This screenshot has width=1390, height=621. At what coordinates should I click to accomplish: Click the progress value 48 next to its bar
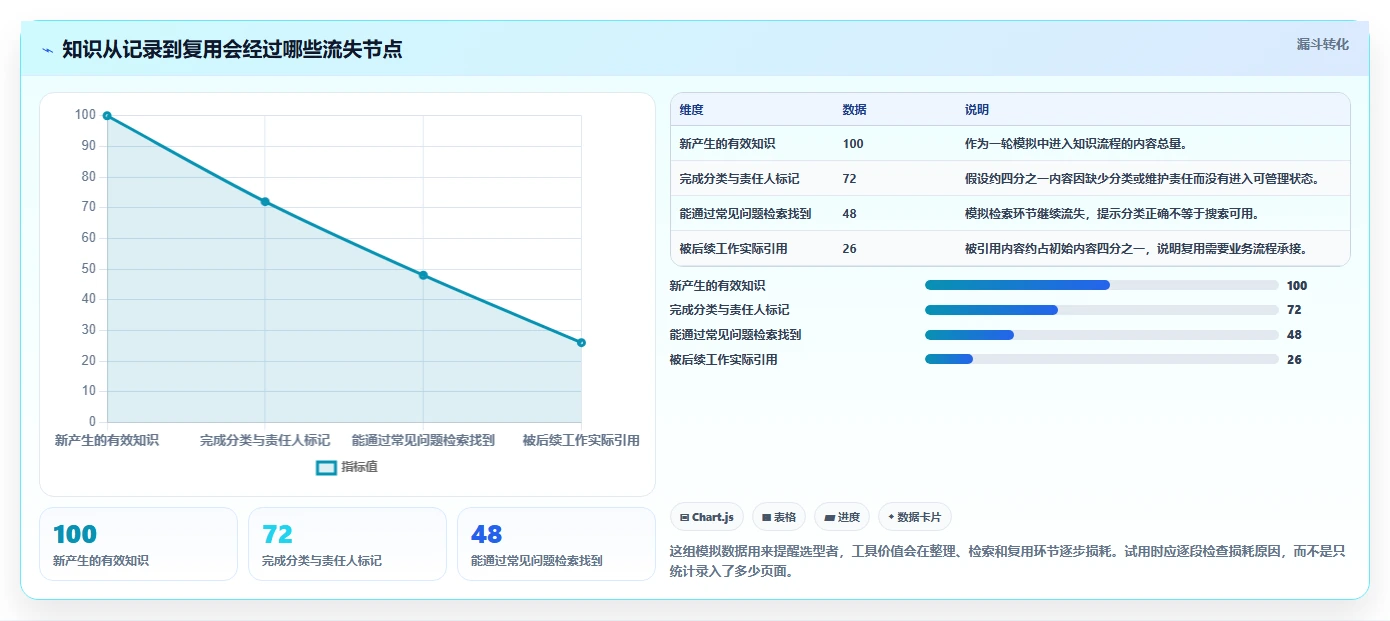point(1294,335)
